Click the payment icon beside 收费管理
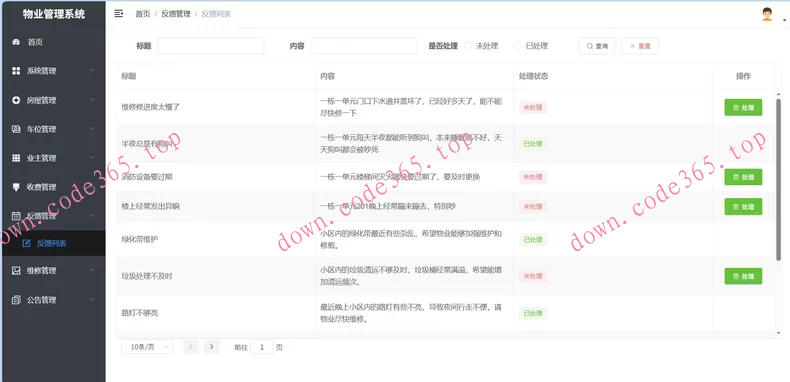The height and width of the screenshot is (382, 790). point(16,187)
